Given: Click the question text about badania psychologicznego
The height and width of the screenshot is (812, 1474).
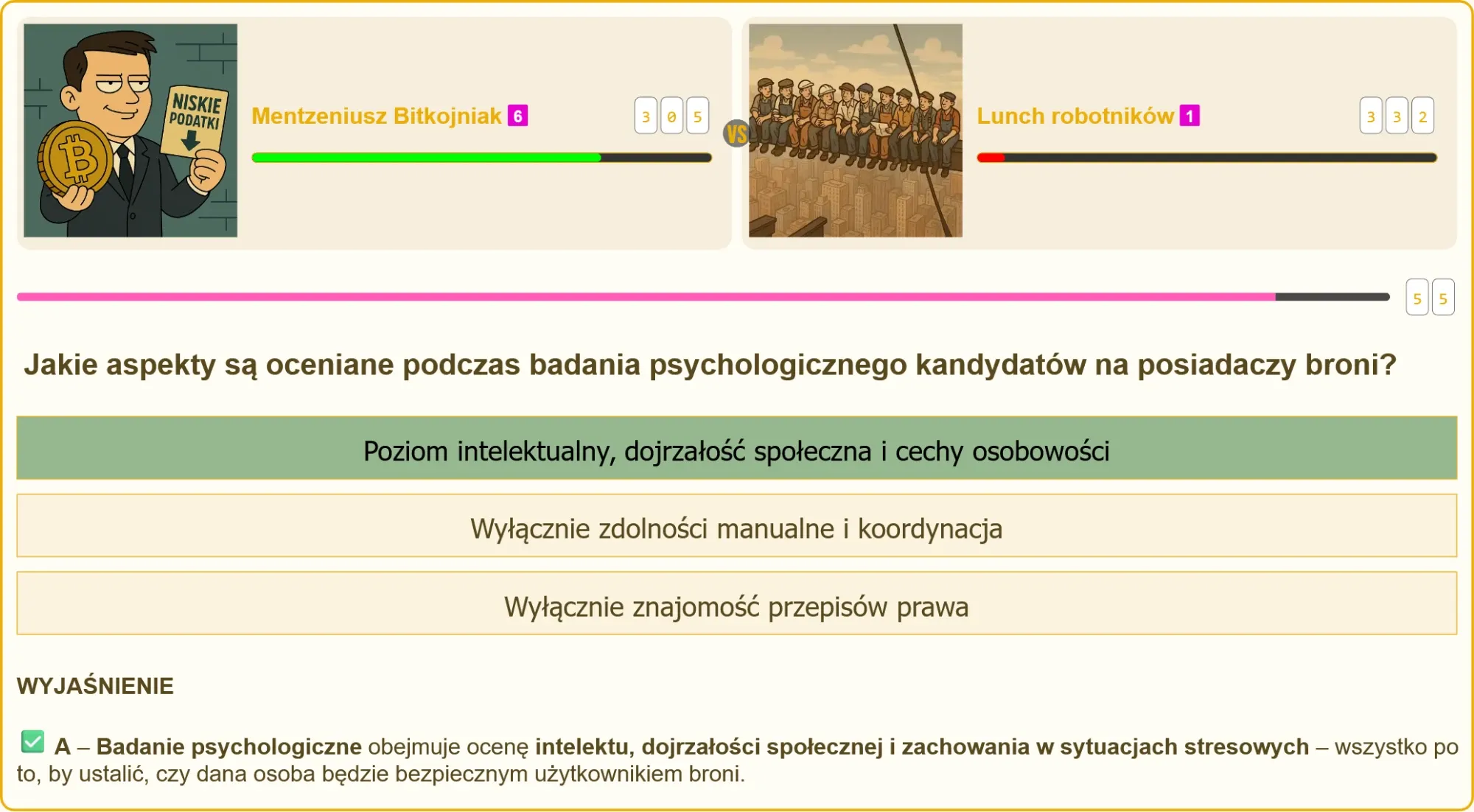Looking at the screenshot, I should pos(710,365).
